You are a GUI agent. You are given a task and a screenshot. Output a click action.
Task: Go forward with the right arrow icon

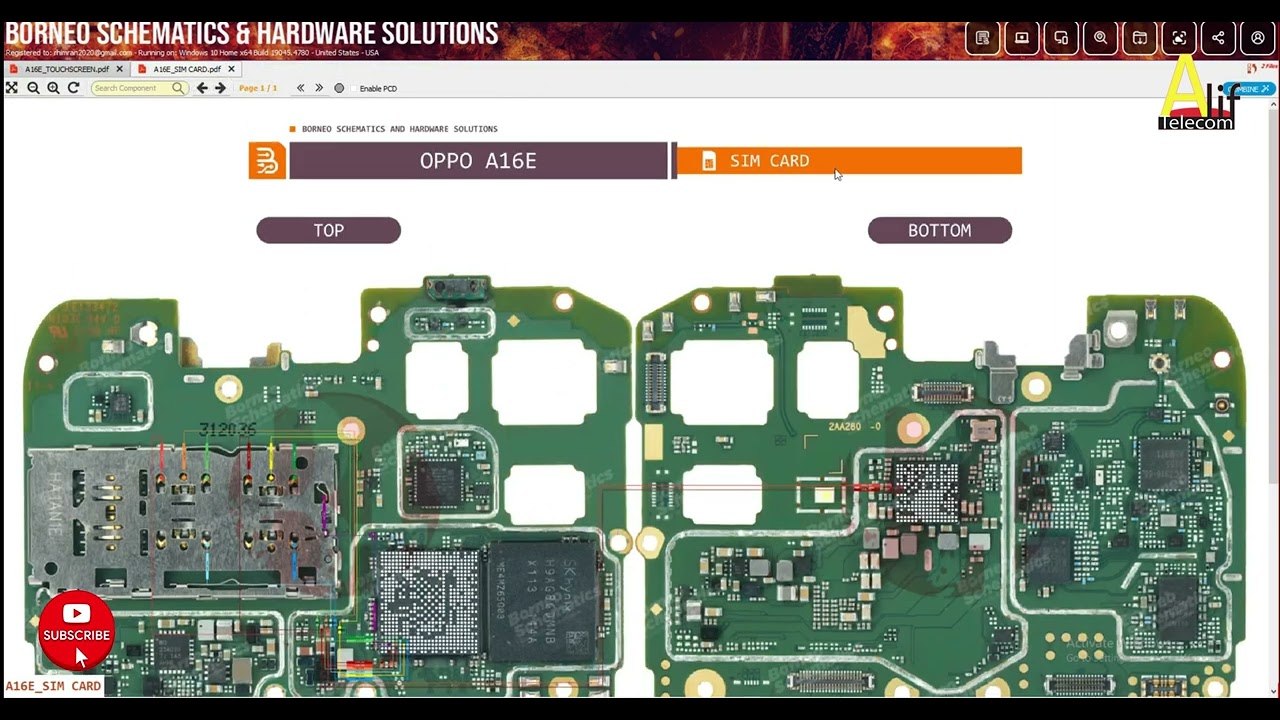[220, 88]
